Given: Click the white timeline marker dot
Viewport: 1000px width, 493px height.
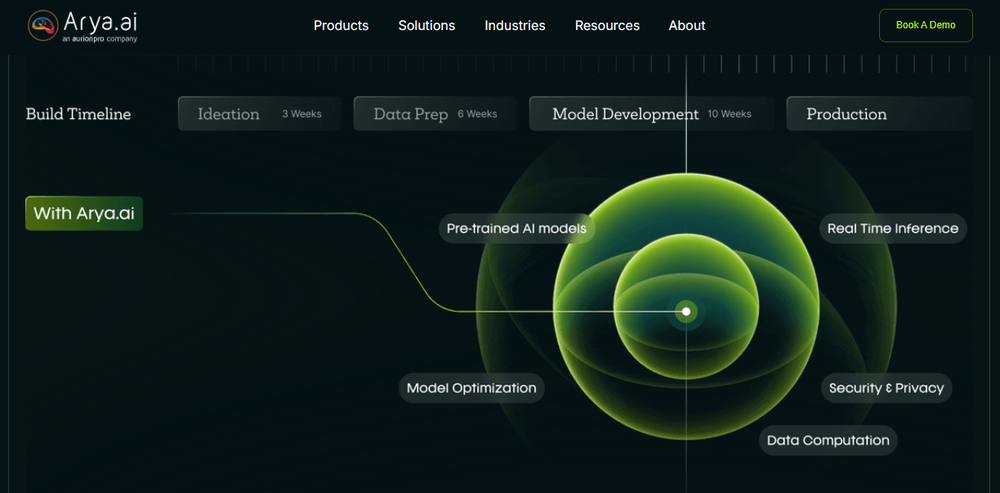Looking at the screenshot, I should pos(686,311).
